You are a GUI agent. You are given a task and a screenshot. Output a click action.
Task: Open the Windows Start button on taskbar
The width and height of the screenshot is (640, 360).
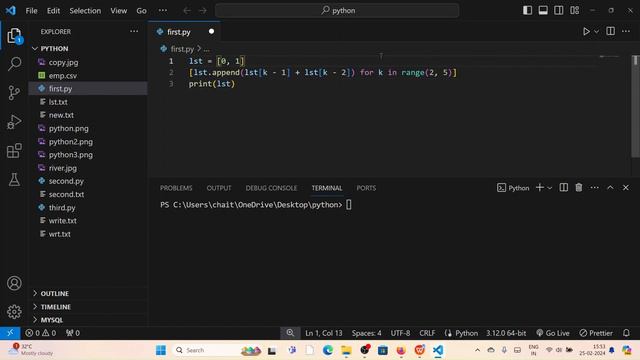click(x=161, y=350)
